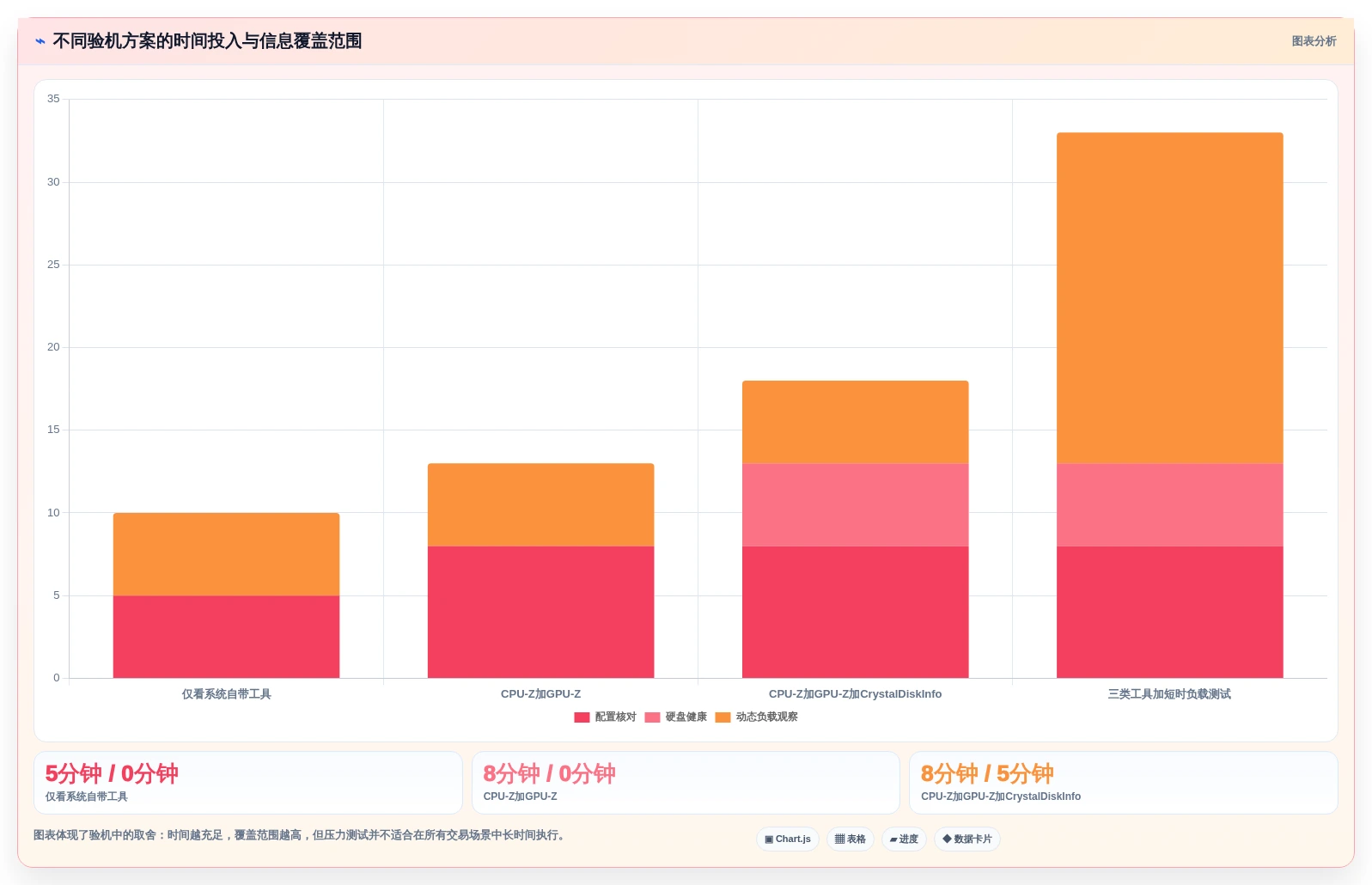The image size is (1372, 885).
Task: Click the pink segment of CPU-Z加GPU-Z加CrystalDiskInfo bar
Action: 855,505
